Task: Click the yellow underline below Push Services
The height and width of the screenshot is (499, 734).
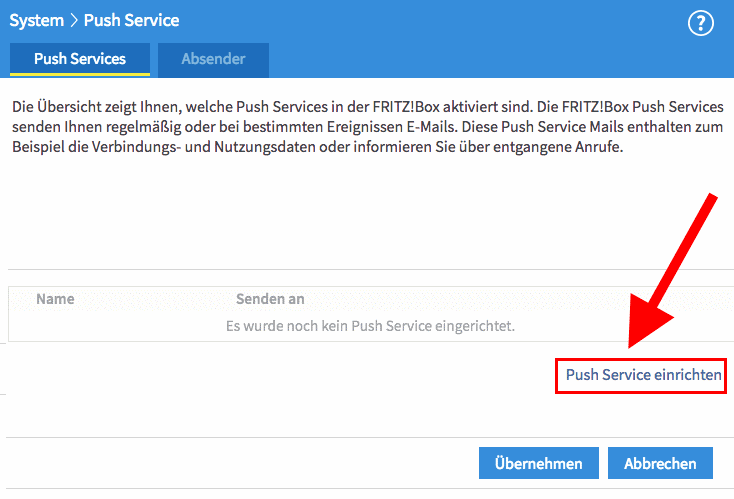Action: [80, 74]
